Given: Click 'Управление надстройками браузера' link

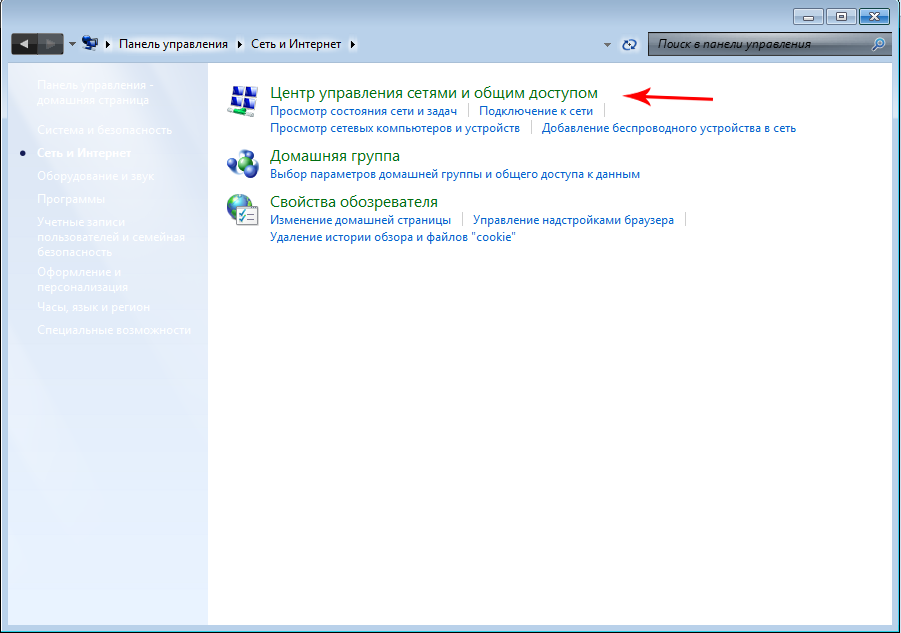Looking at the screenshot, I should (573, 220).
